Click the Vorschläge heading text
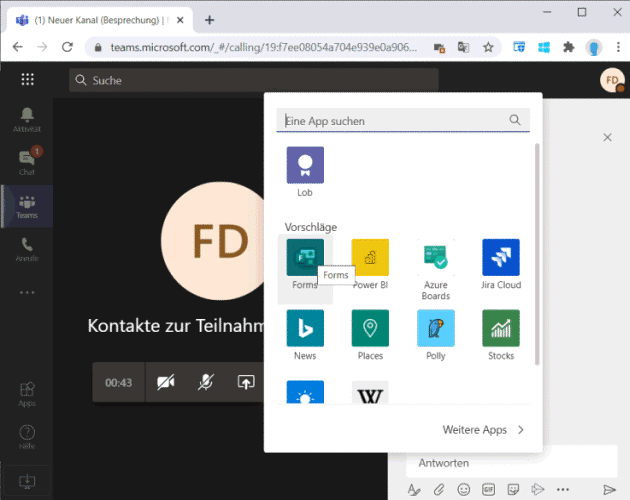 click(x=311, y=227)
